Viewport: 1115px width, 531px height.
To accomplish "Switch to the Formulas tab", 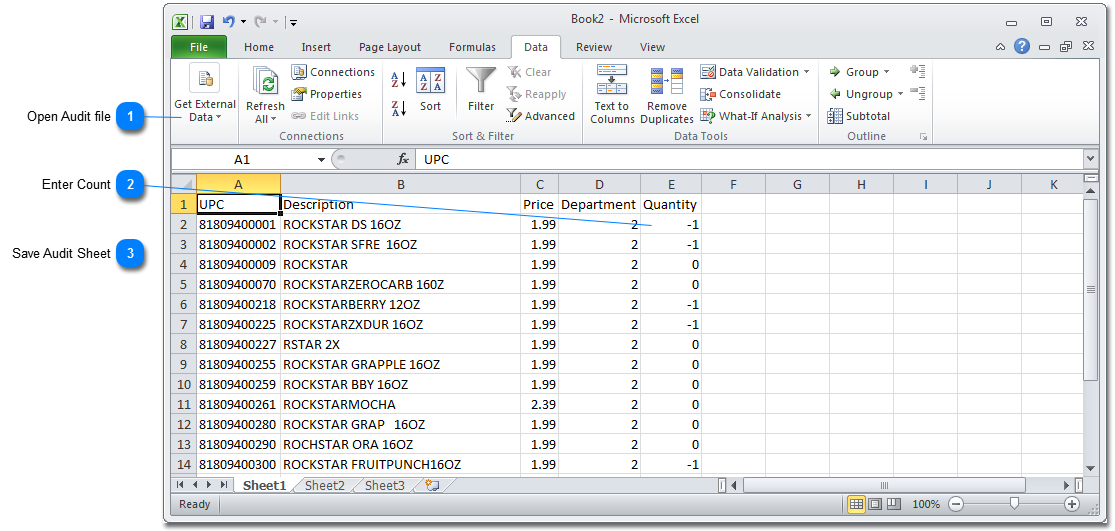I will (472, 47).
